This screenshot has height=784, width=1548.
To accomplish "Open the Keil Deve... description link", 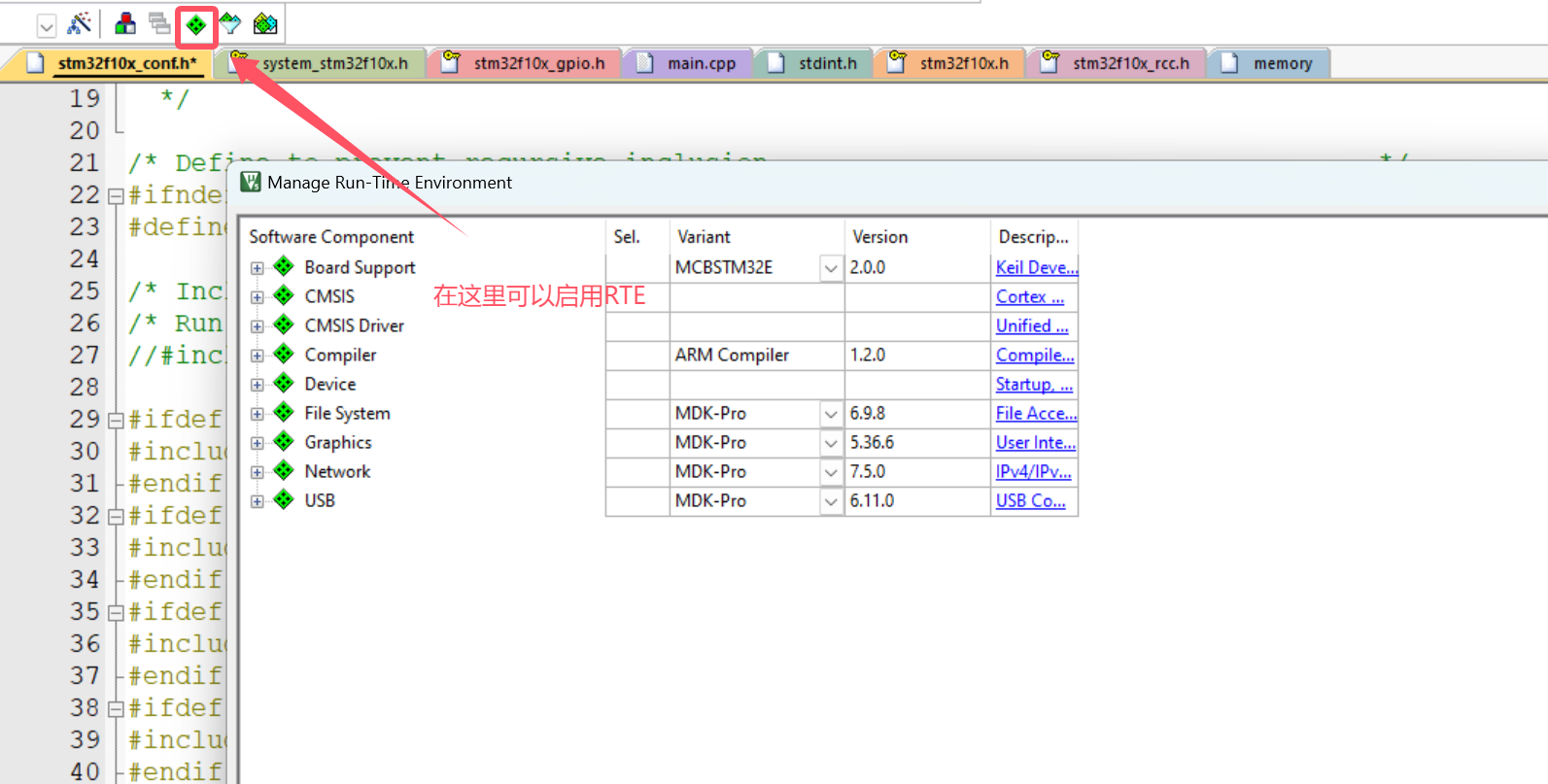I will tap(1037, 267).
